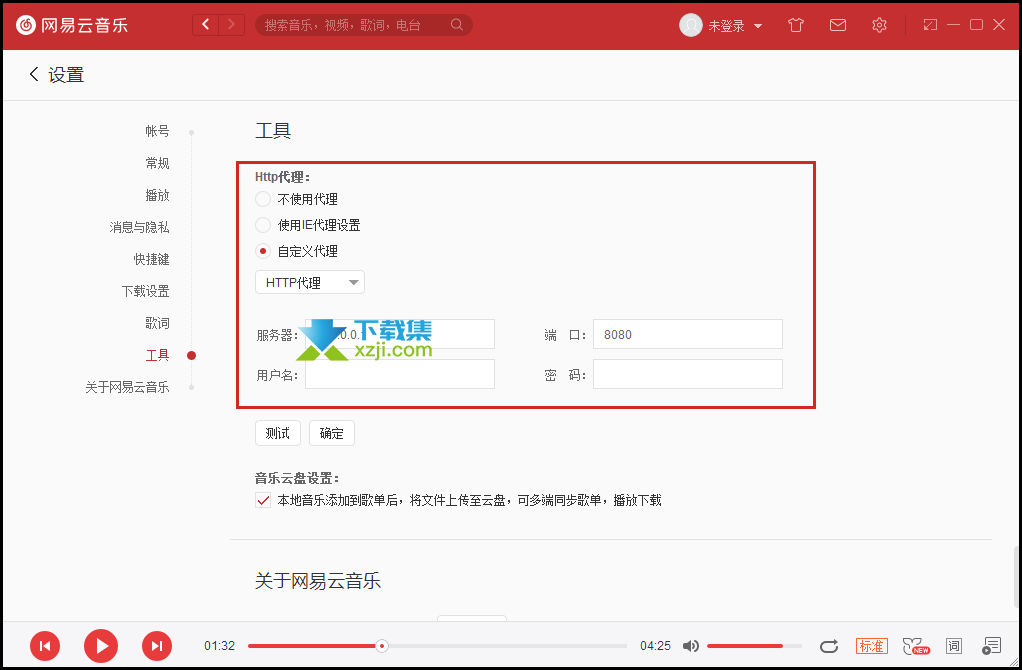Open the settings gear icon

click(879, 25)
